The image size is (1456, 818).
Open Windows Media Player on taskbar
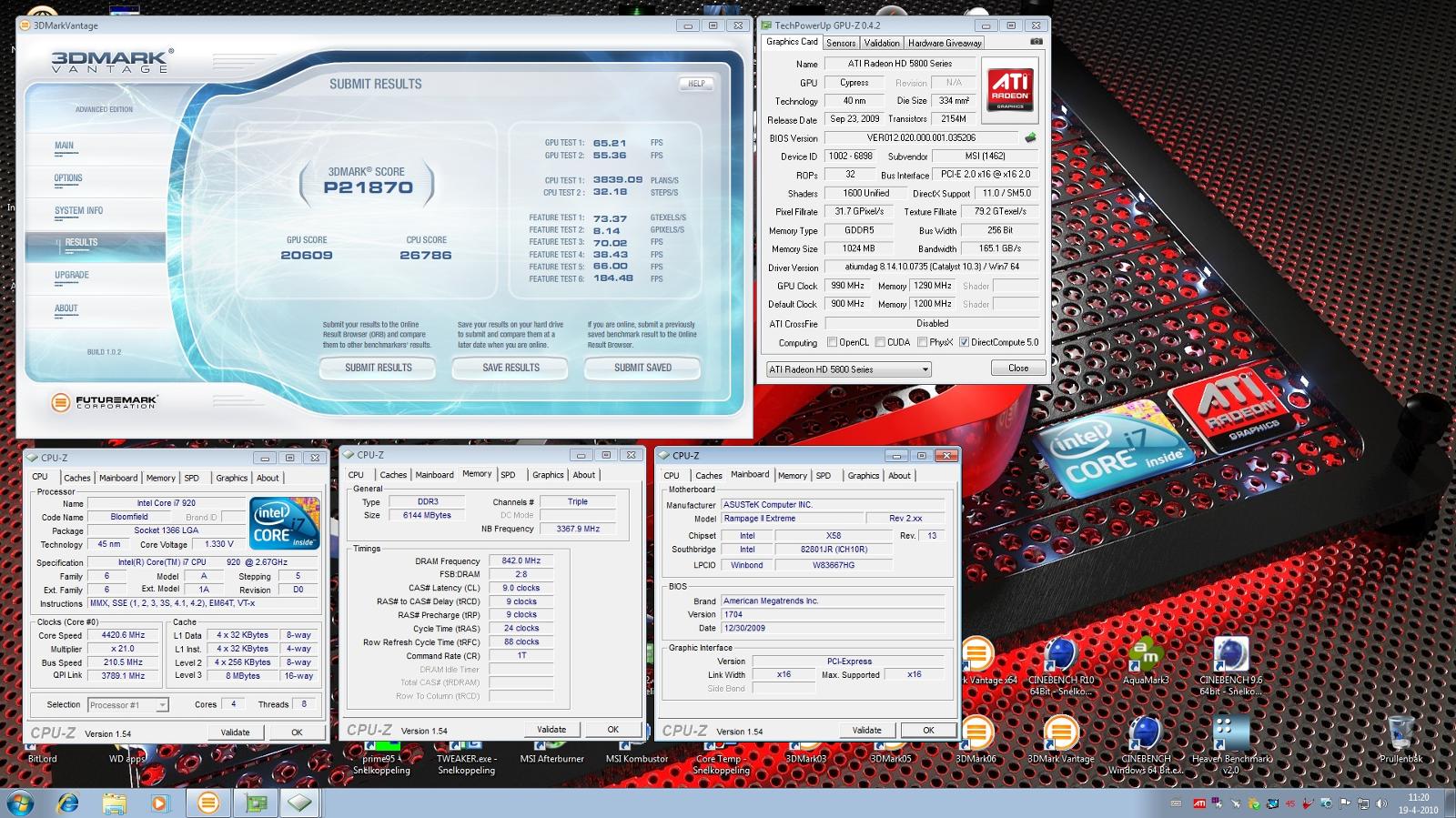click(x=160, y=803)
